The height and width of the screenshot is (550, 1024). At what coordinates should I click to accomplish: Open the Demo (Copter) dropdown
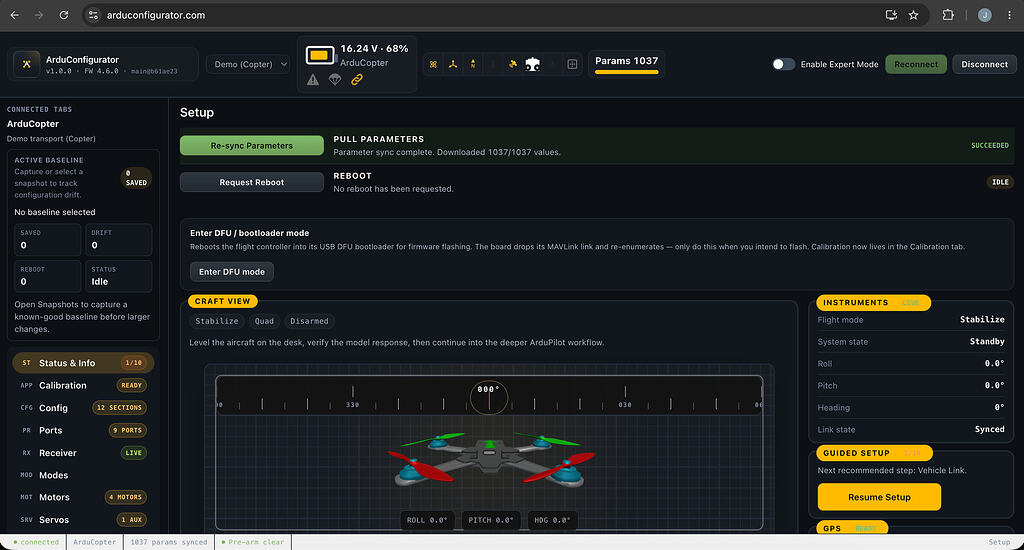click(248, 64)
